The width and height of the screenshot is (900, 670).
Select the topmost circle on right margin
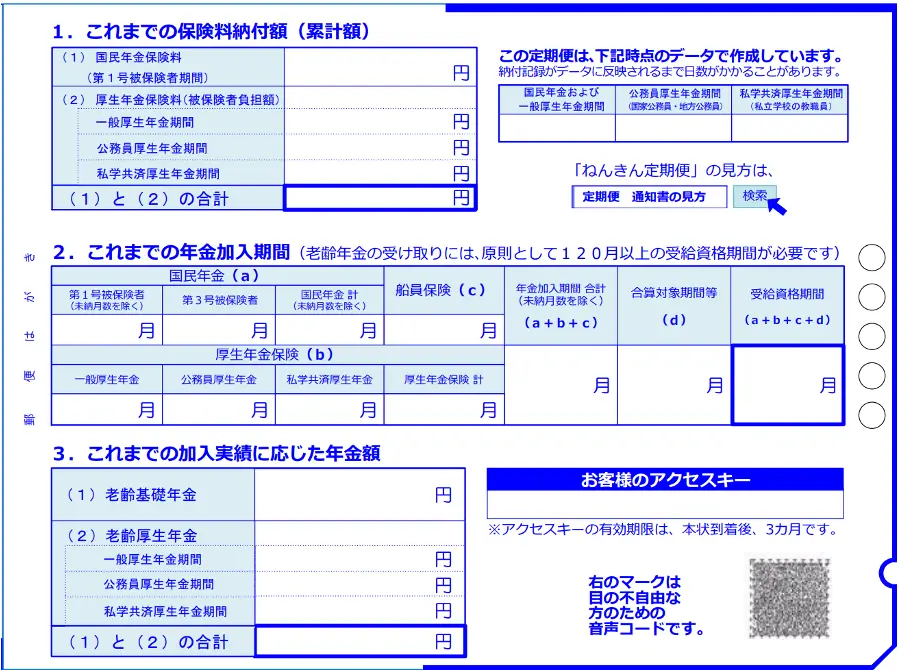(872, 258)
